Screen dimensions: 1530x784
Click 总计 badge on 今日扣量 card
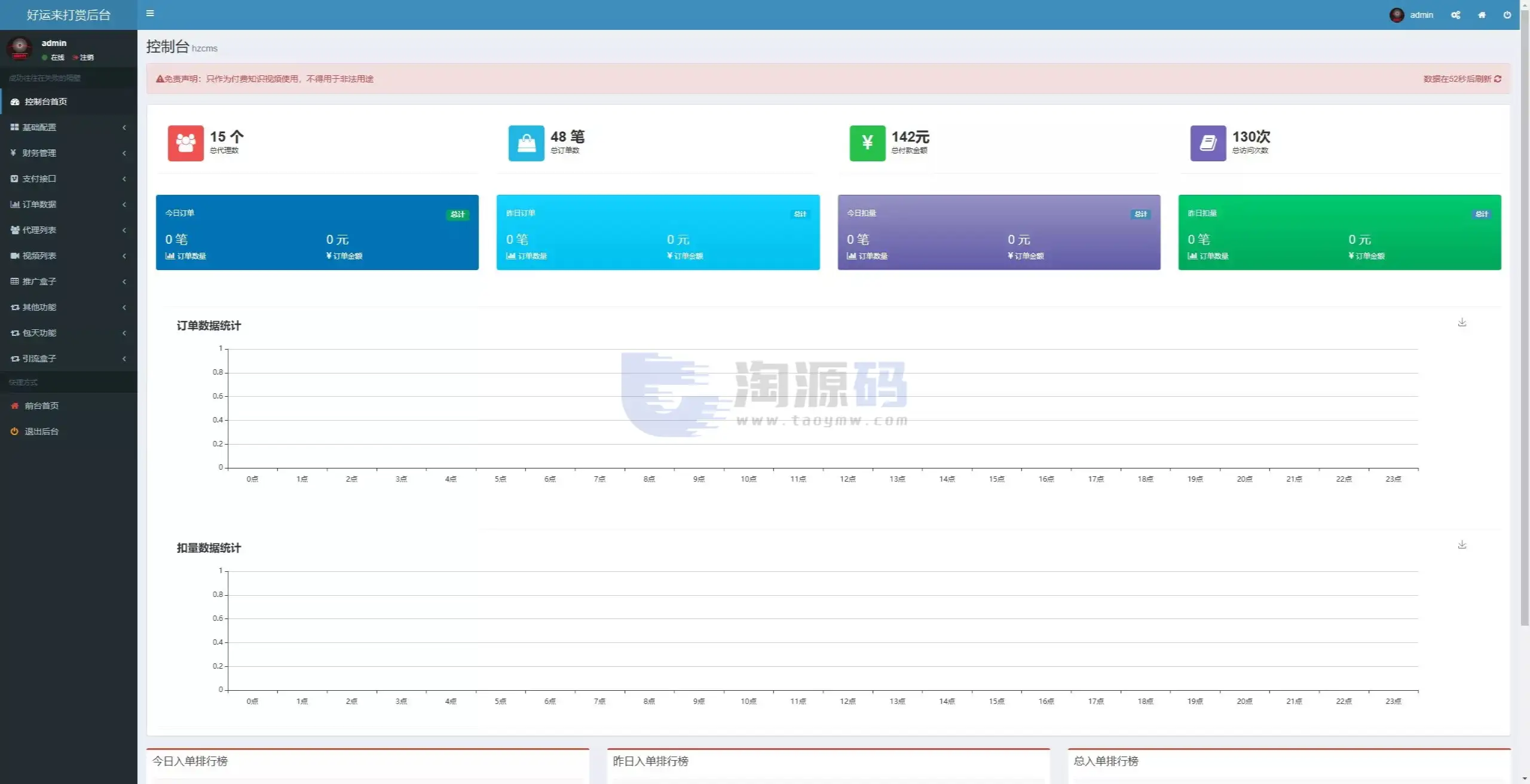[x=1141, y=214]
